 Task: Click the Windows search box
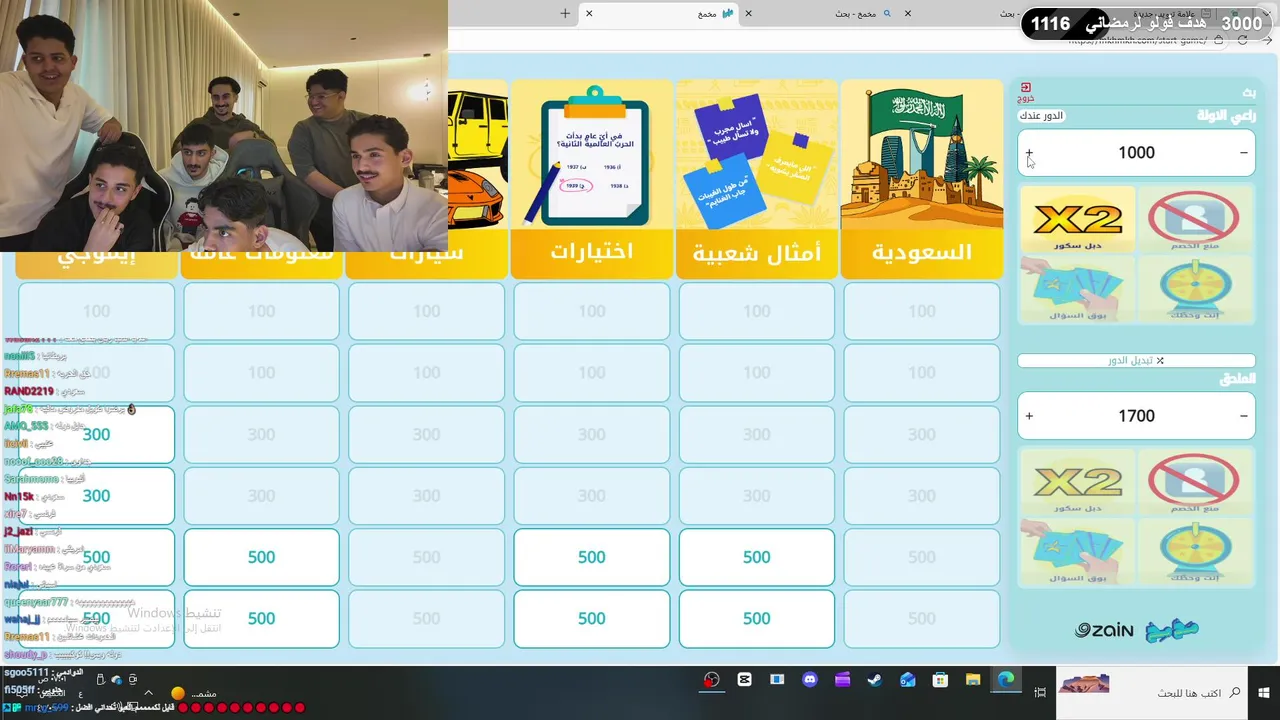[1151, 692]
